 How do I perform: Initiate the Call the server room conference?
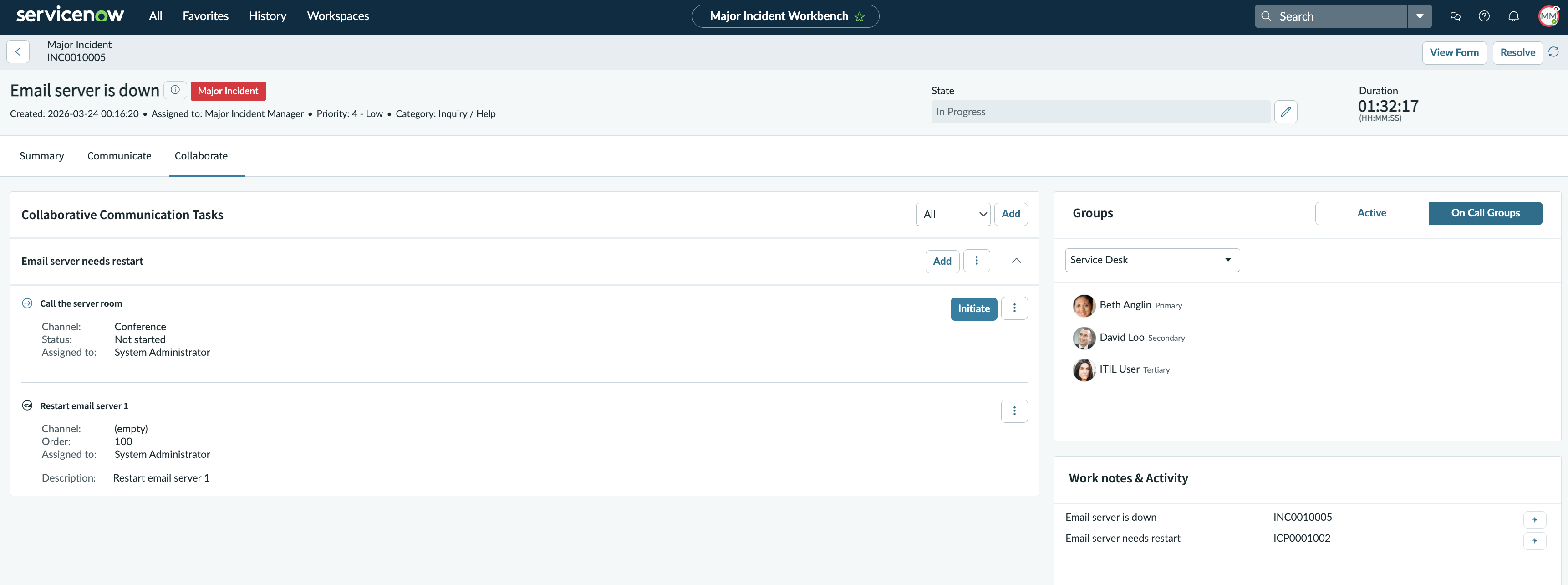973,309
